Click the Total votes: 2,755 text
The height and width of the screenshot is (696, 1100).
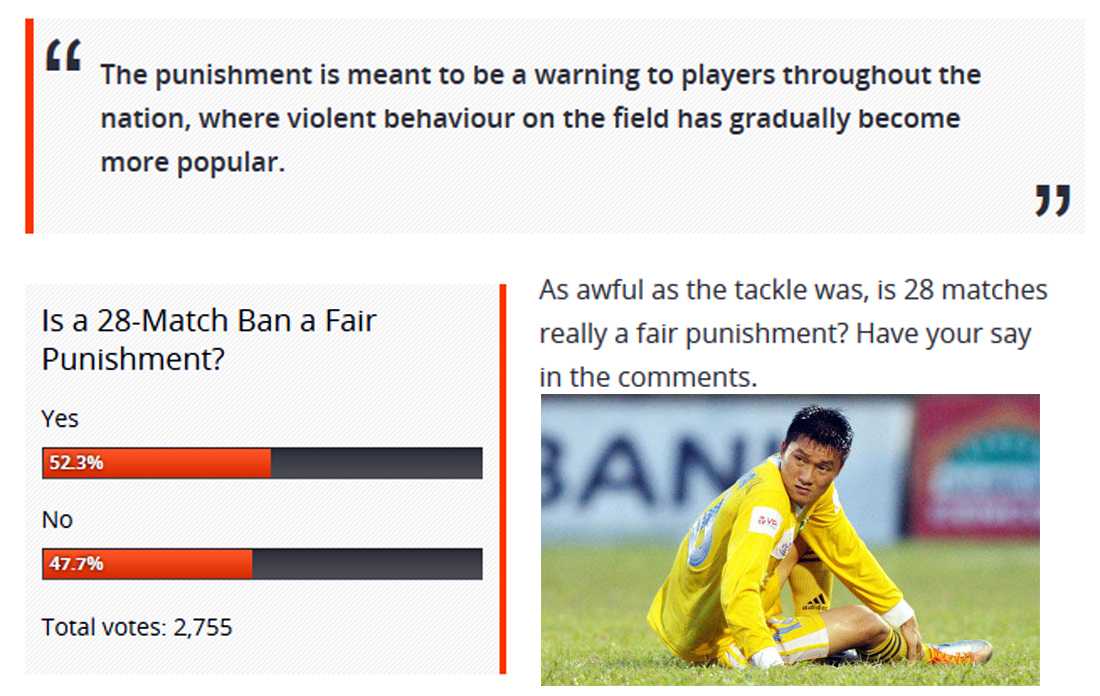pyautogui.click(x=137, y=627)
